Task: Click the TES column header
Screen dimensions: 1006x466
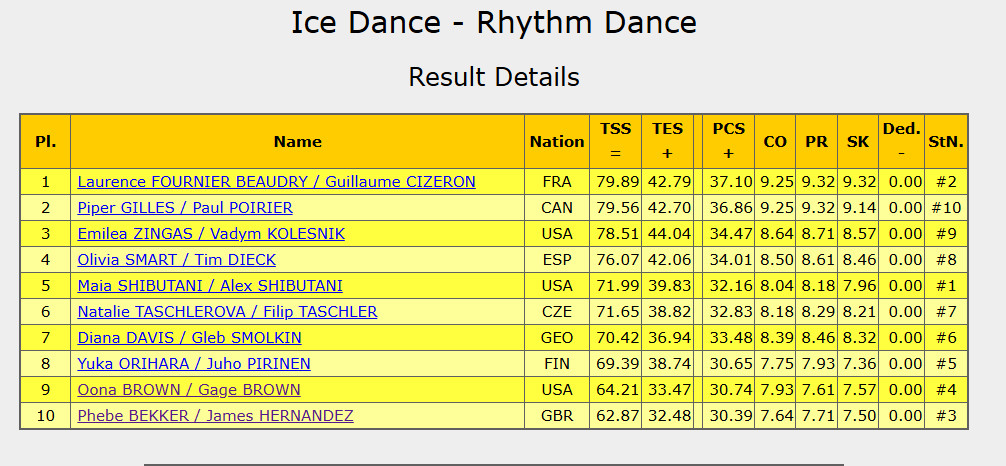Action: [x=668, y=141]
